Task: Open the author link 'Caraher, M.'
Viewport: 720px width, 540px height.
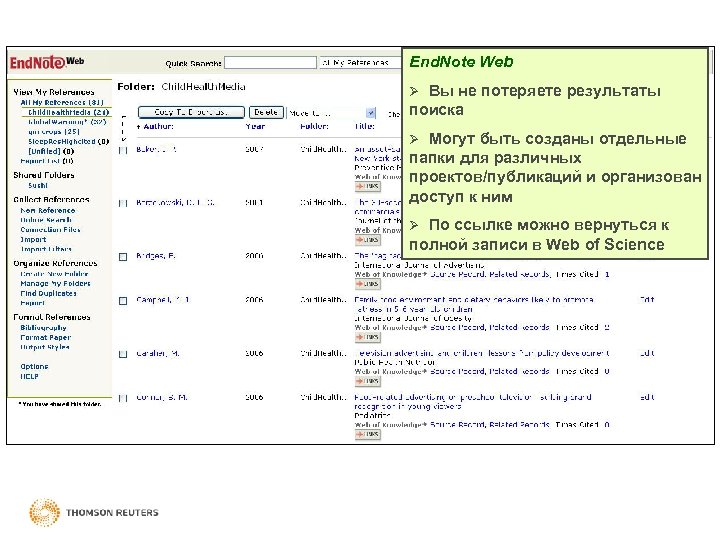Action: [158, 354]
